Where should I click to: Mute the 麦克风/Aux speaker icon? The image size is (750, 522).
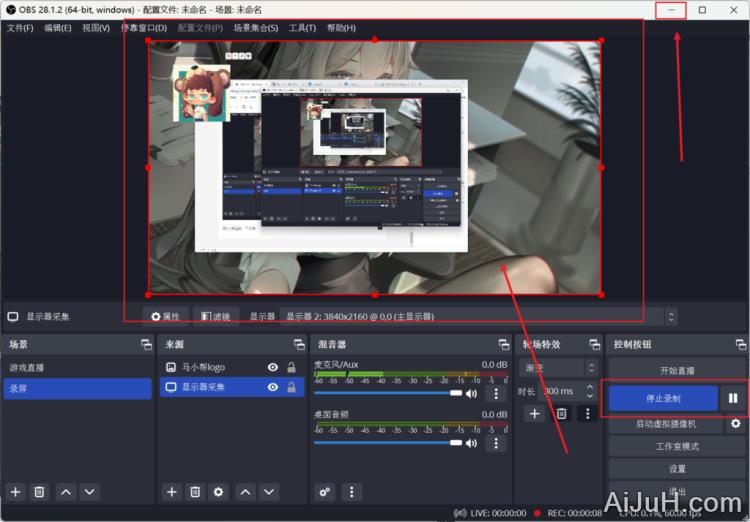[471, 394]
